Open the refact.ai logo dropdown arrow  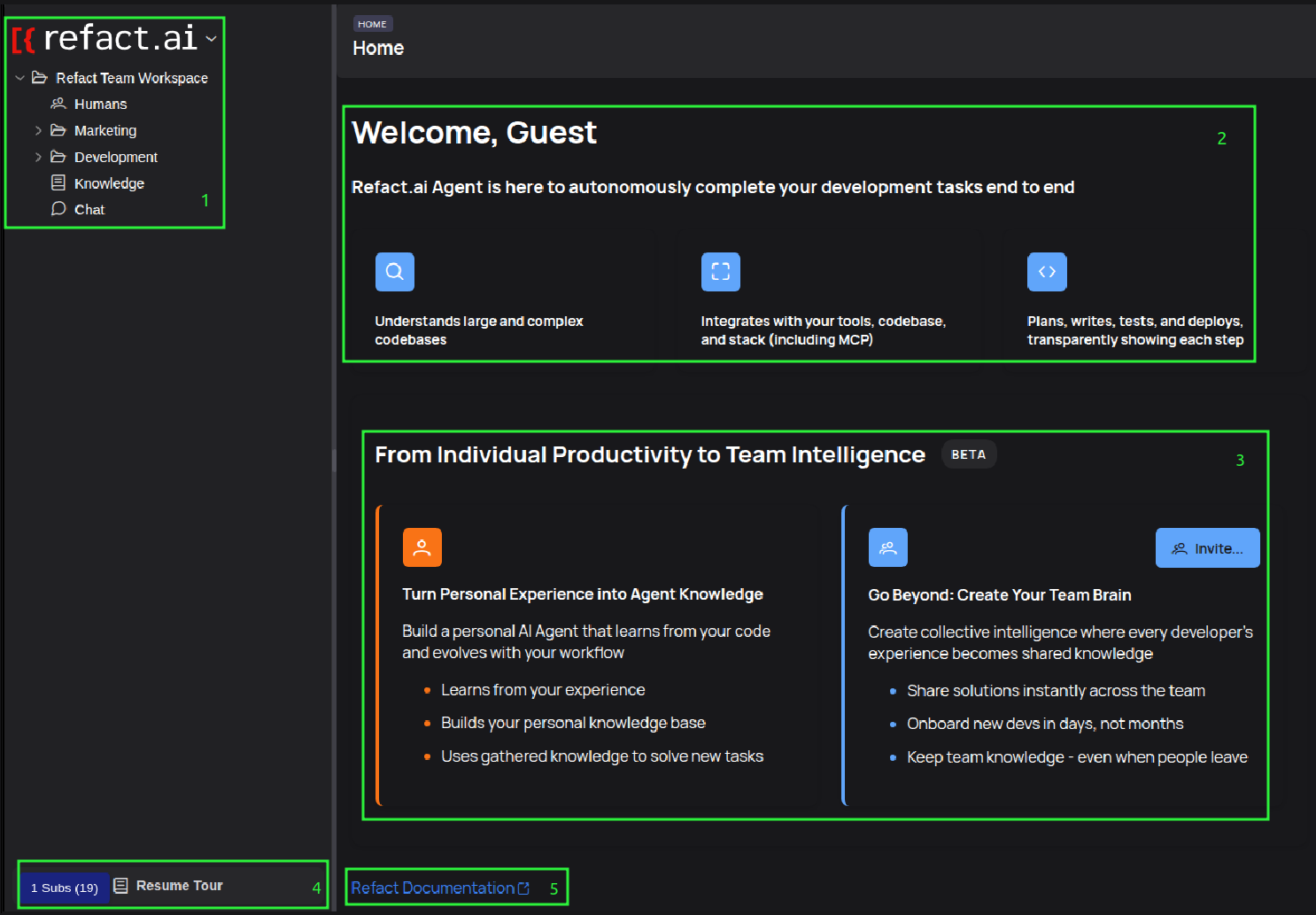coord(211,39)
